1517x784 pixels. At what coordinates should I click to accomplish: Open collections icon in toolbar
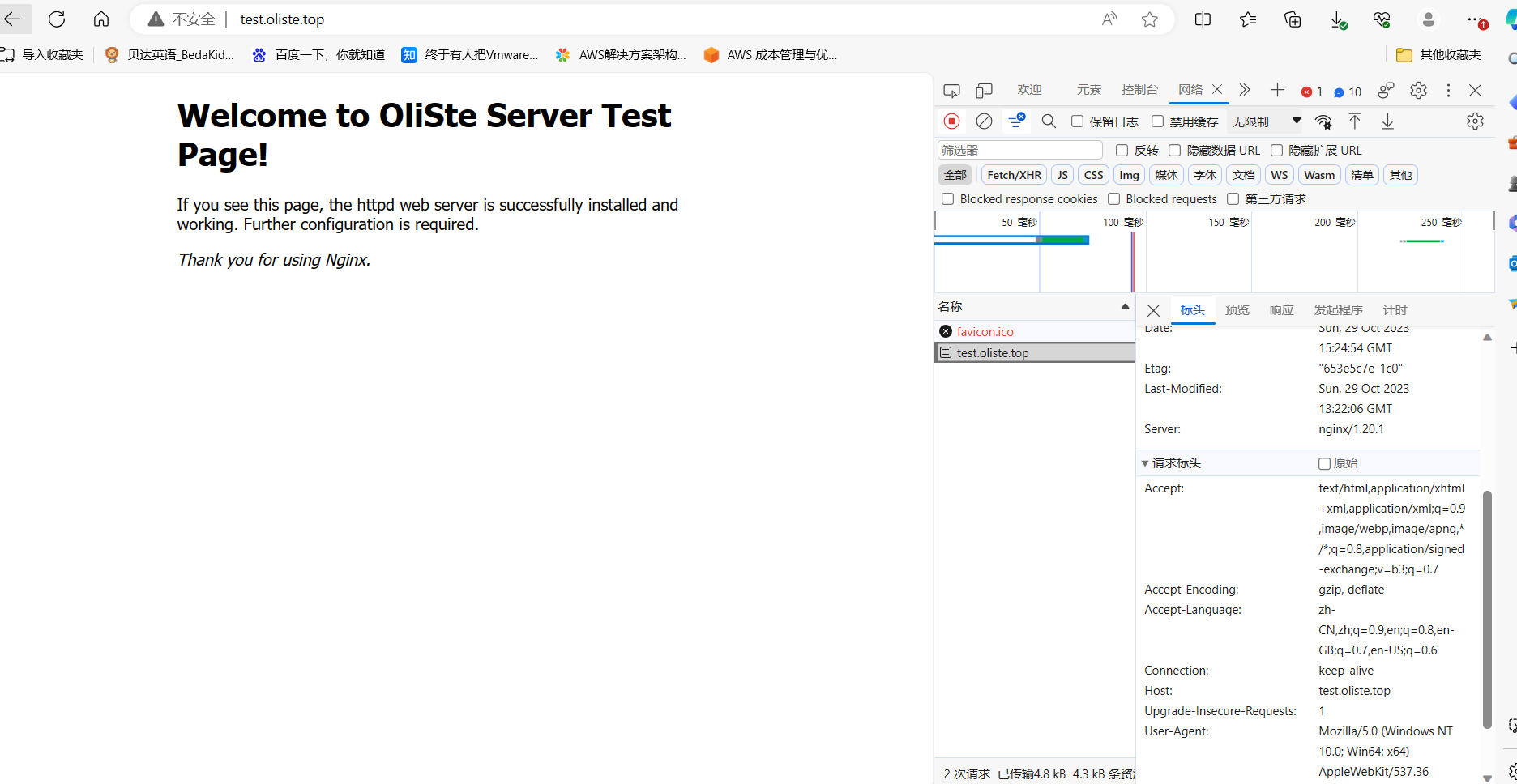(1293, 19)
